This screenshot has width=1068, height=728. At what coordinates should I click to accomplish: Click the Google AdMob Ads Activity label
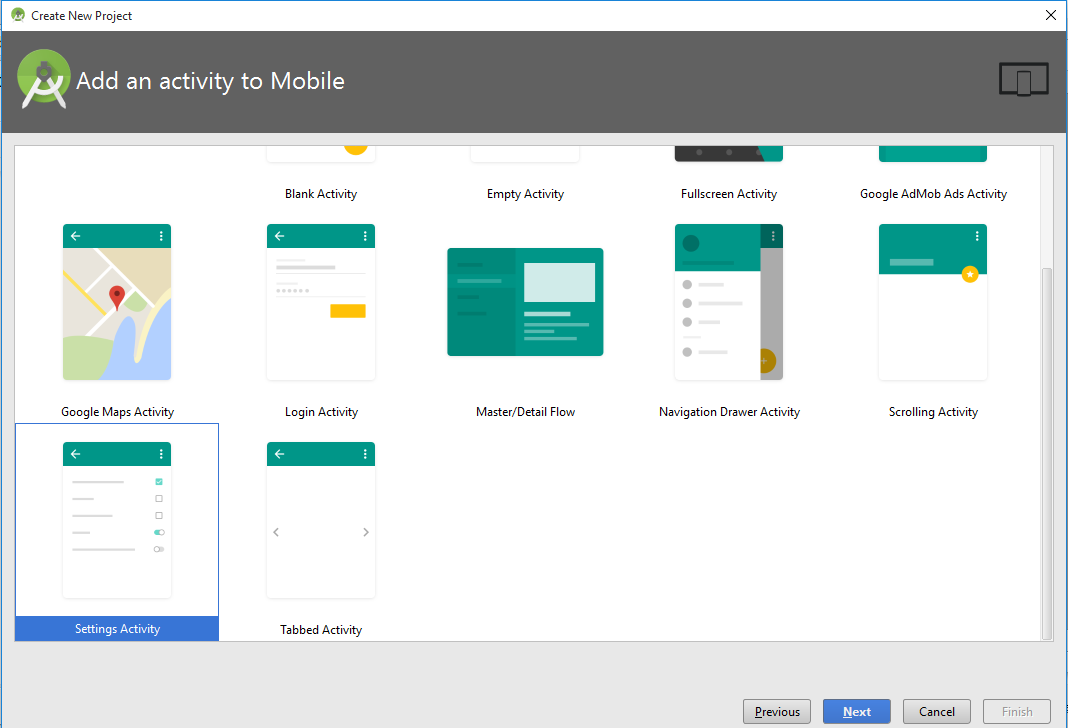(x=933, y=194)
